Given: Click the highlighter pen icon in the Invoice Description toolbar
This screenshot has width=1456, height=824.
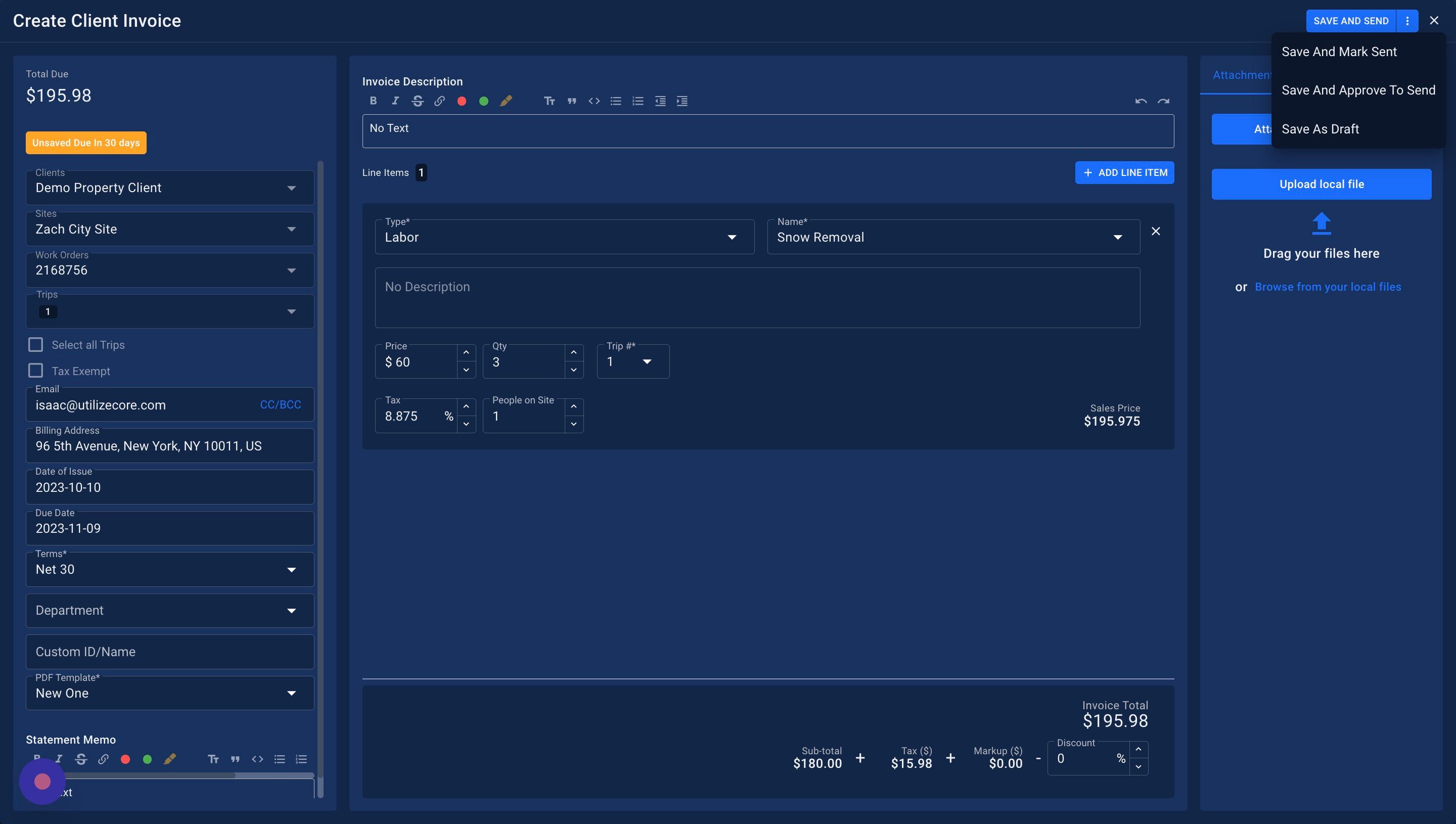Looking at the screenshot, I should click(506, 101).
